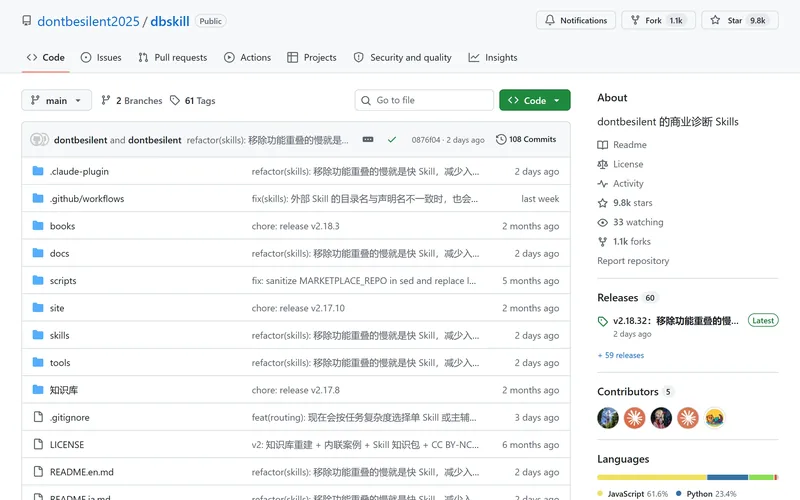Screen dimensions: 800x500
Task: Open the Insights tab
Action: 493,58
